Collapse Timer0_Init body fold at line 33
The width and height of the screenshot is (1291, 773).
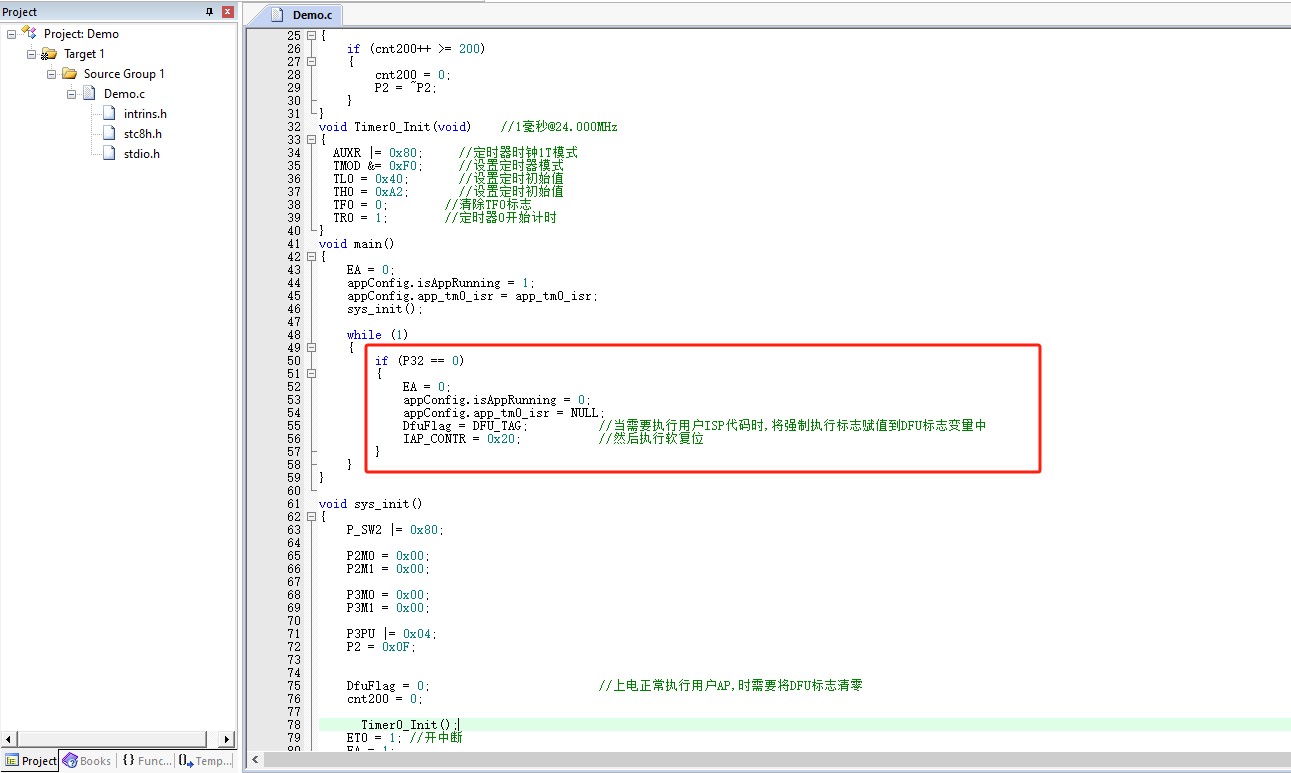(311, 139)
